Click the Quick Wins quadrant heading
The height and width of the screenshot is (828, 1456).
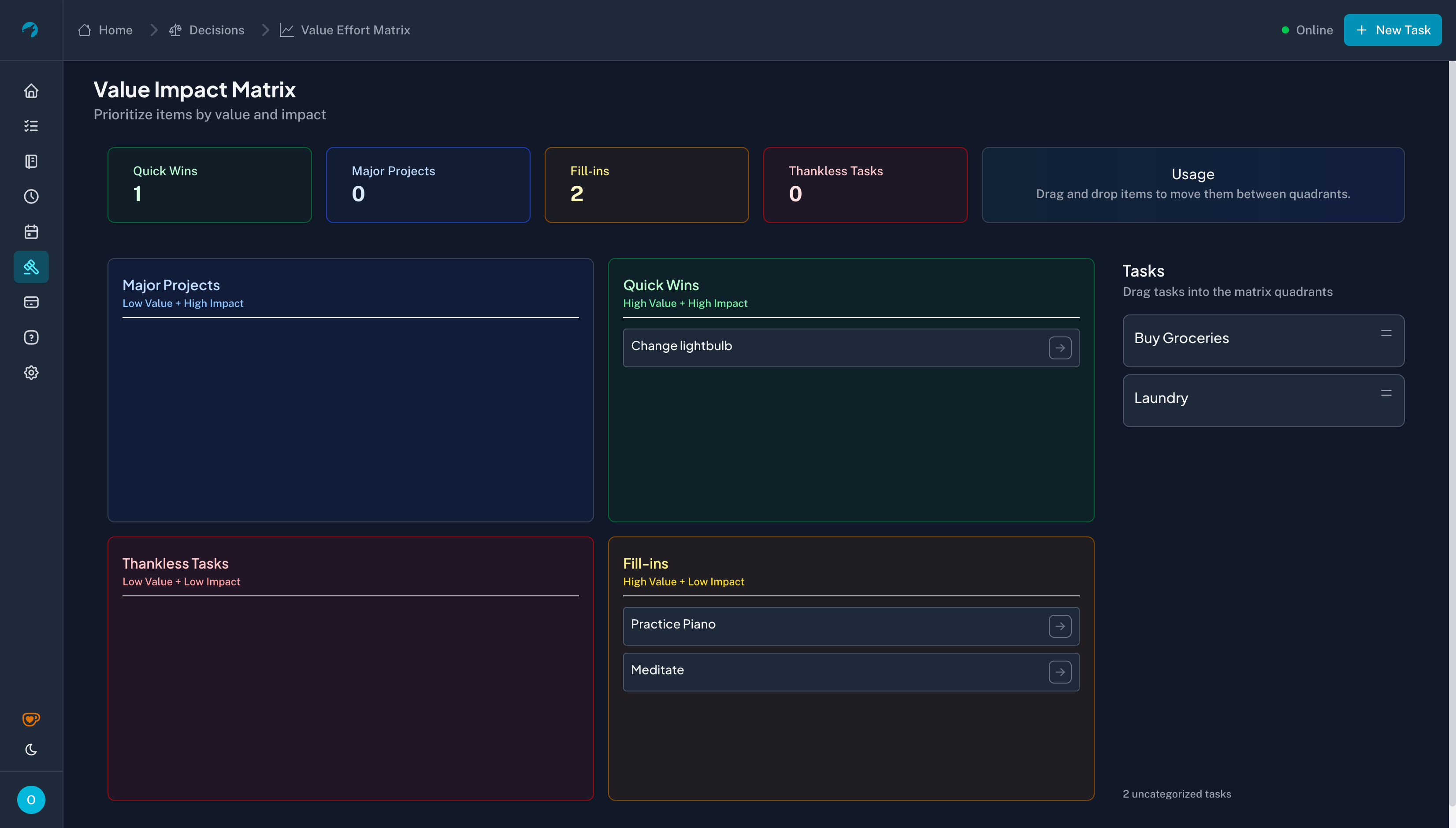(661, 285)
